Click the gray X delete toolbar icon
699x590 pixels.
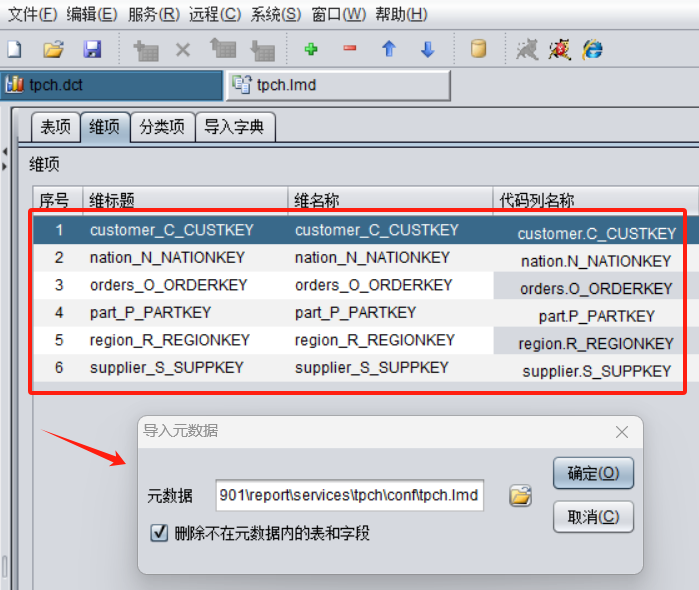coord(183,50)
